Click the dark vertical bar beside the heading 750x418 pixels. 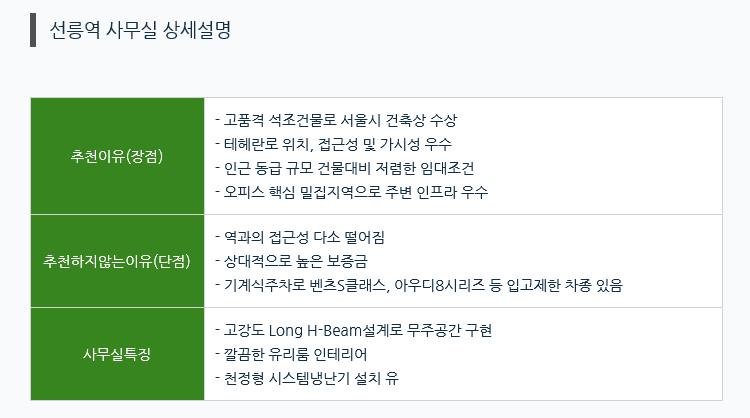click(x=33, y=30)
